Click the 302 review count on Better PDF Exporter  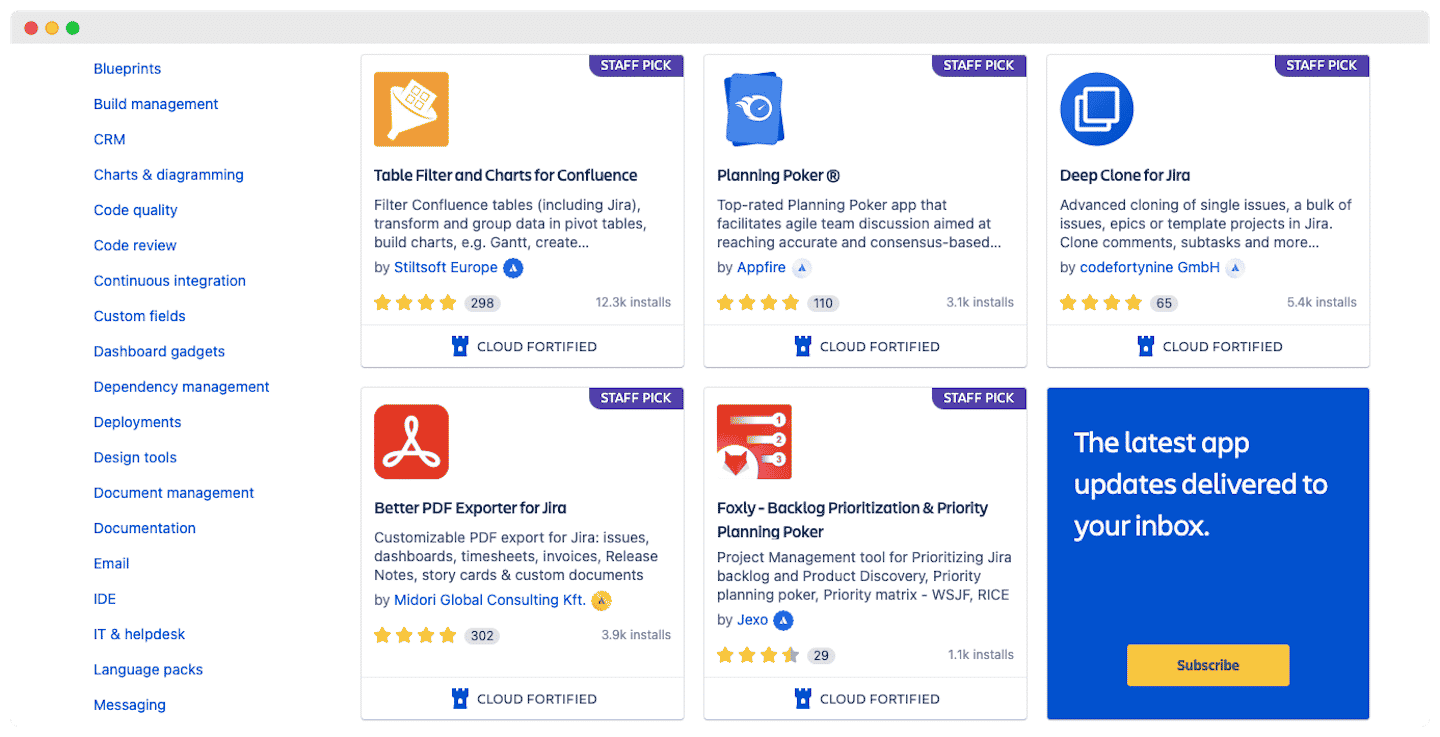482,636
